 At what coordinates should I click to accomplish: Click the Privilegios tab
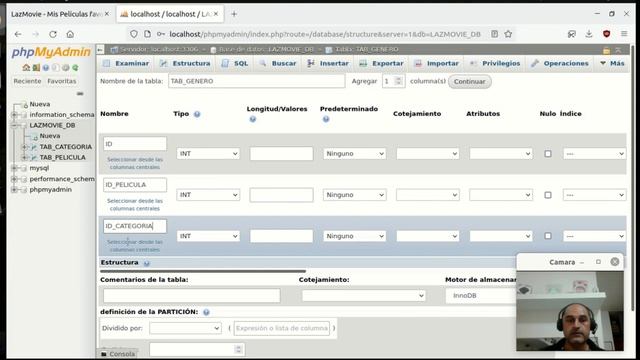pyautogui.click(x=495, y=64)
